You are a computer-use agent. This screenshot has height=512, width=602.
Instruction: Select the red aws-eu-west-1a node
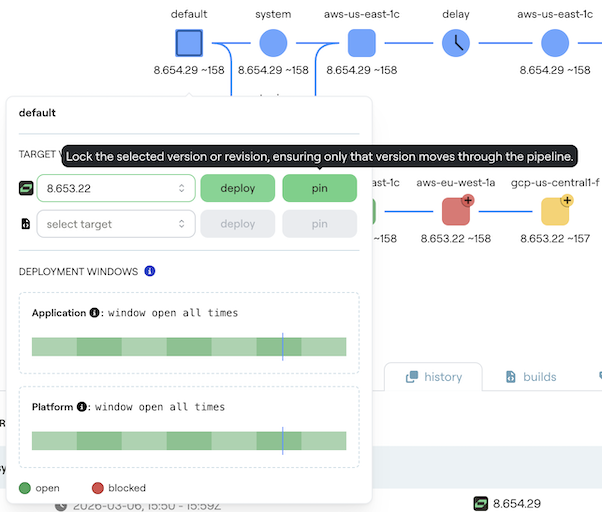tap(456, 211)
